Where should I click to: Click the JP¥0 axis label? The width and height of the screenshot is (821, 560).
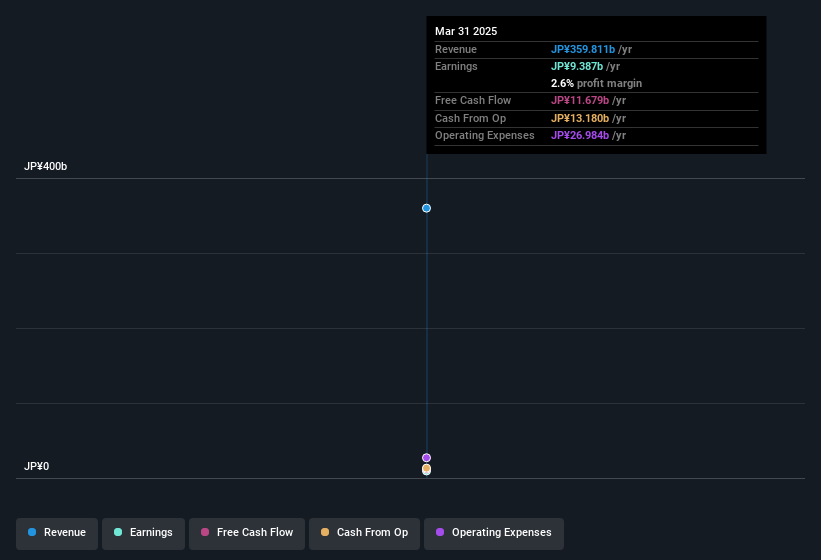(37, 466)
